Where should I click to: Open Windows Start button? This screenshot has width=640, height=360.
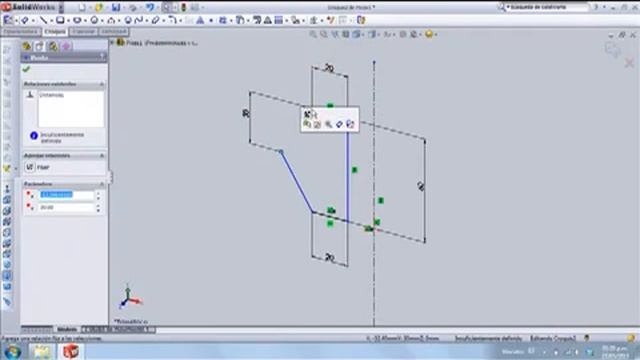point(13,351)
